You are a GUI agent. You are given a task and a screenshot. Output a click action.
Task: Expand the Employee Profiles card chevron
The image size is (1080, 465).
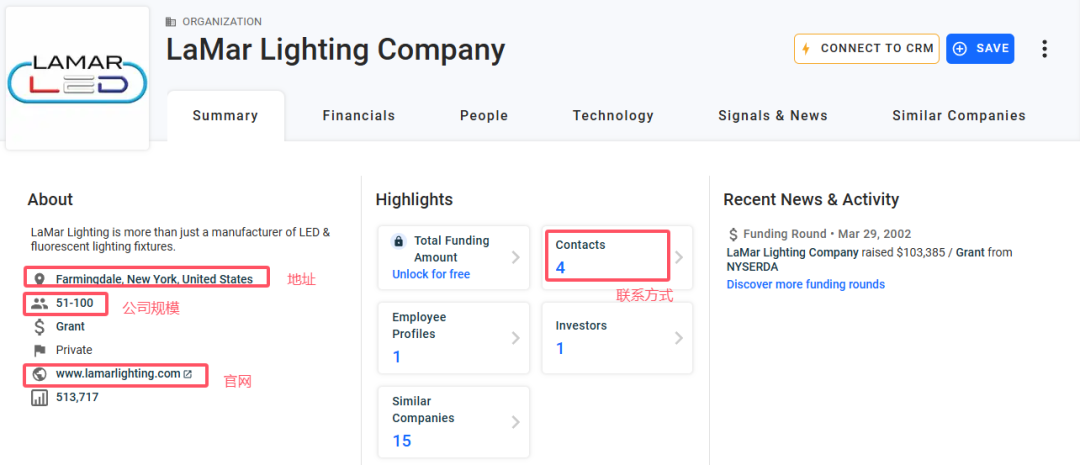coord(516,338)
